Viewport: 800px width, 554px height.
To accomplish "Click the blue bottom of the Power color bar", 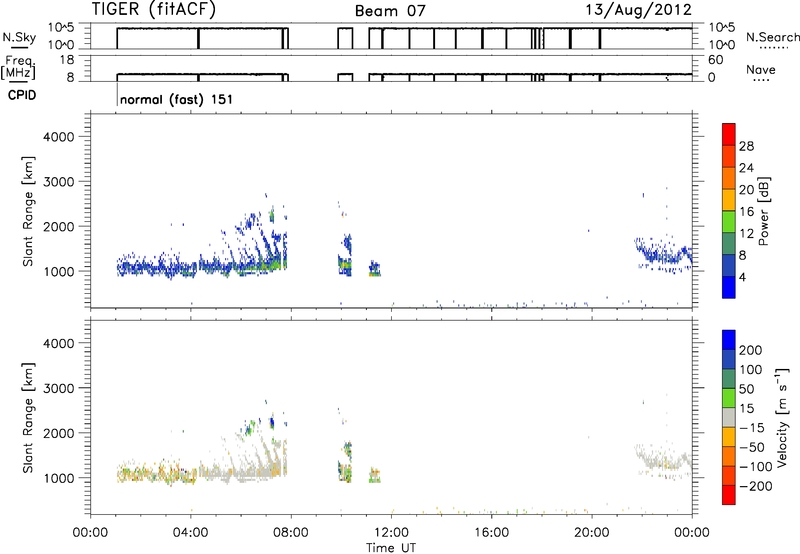I will (729, 287).
